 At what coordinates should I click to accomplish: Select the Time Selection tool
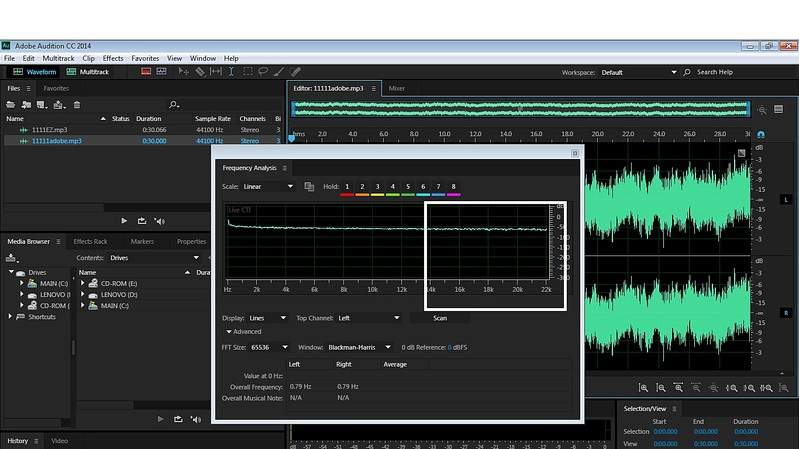click(231, 71)
